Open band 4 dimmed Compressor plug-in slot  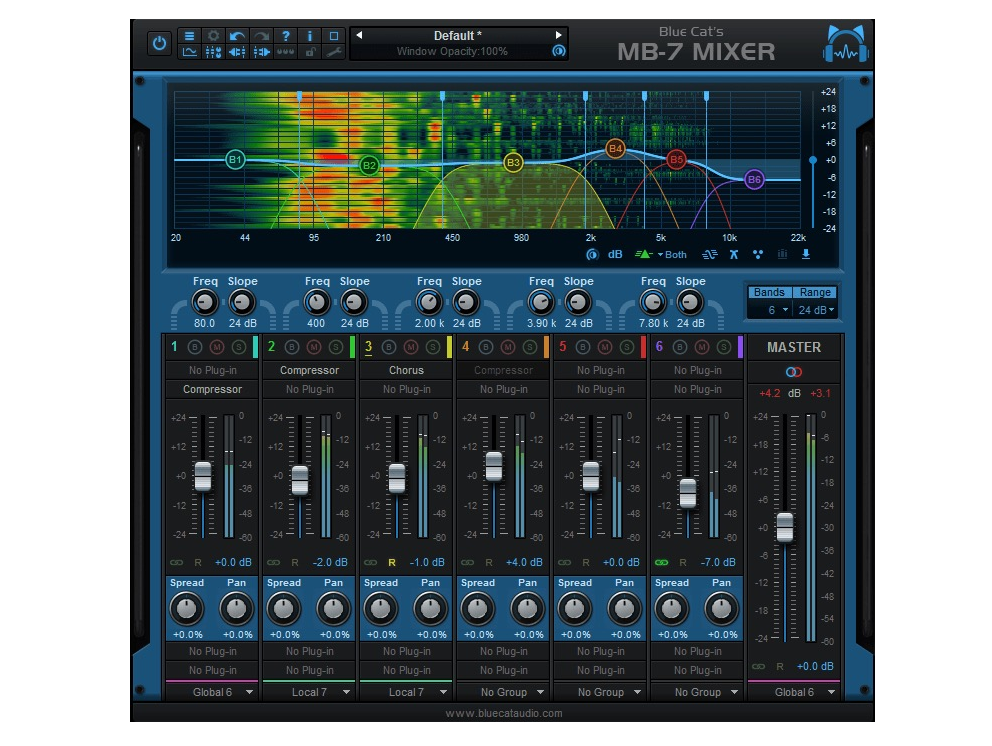(x=504, y=370)
